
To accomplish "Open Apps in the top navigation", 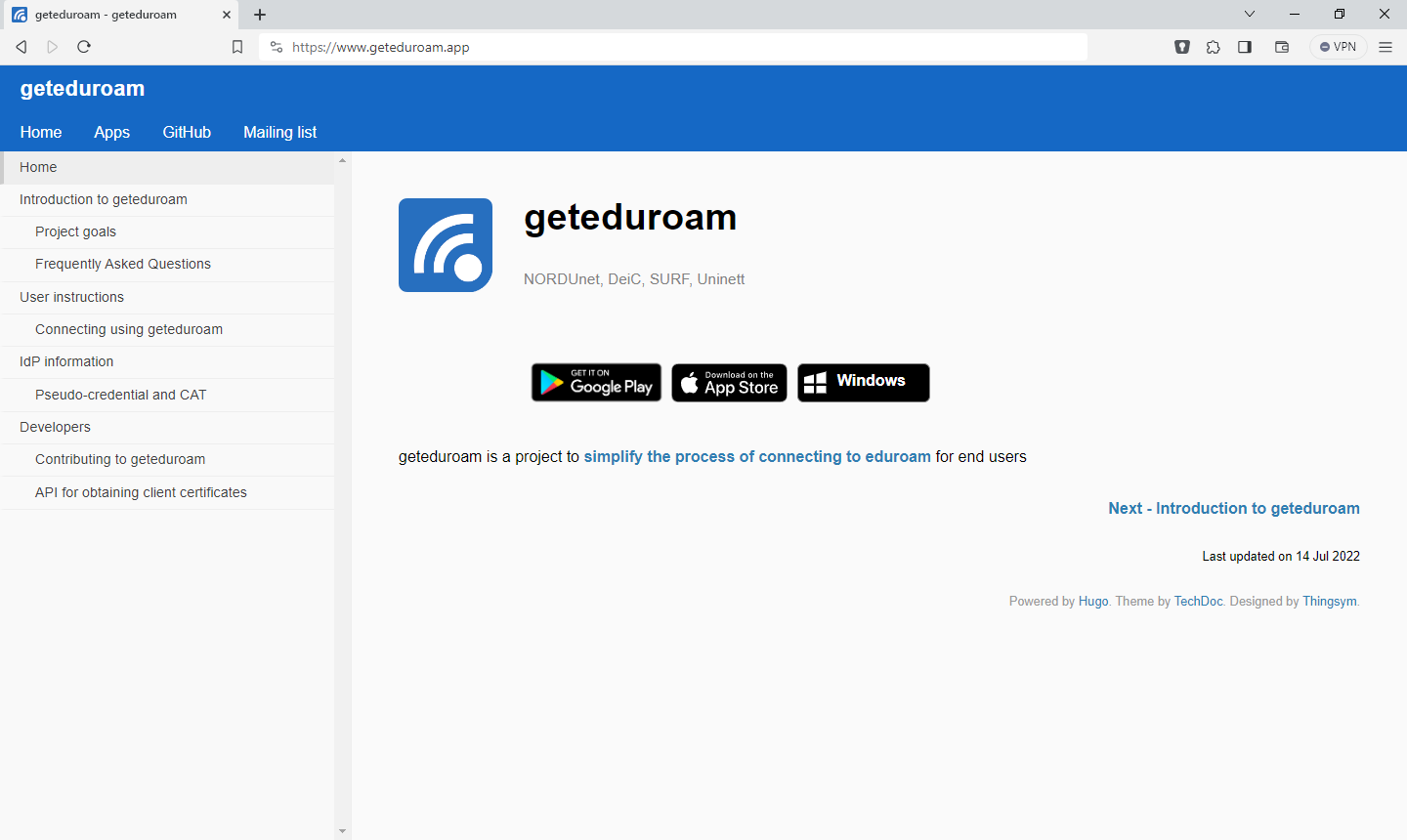I will coord(112,132).
